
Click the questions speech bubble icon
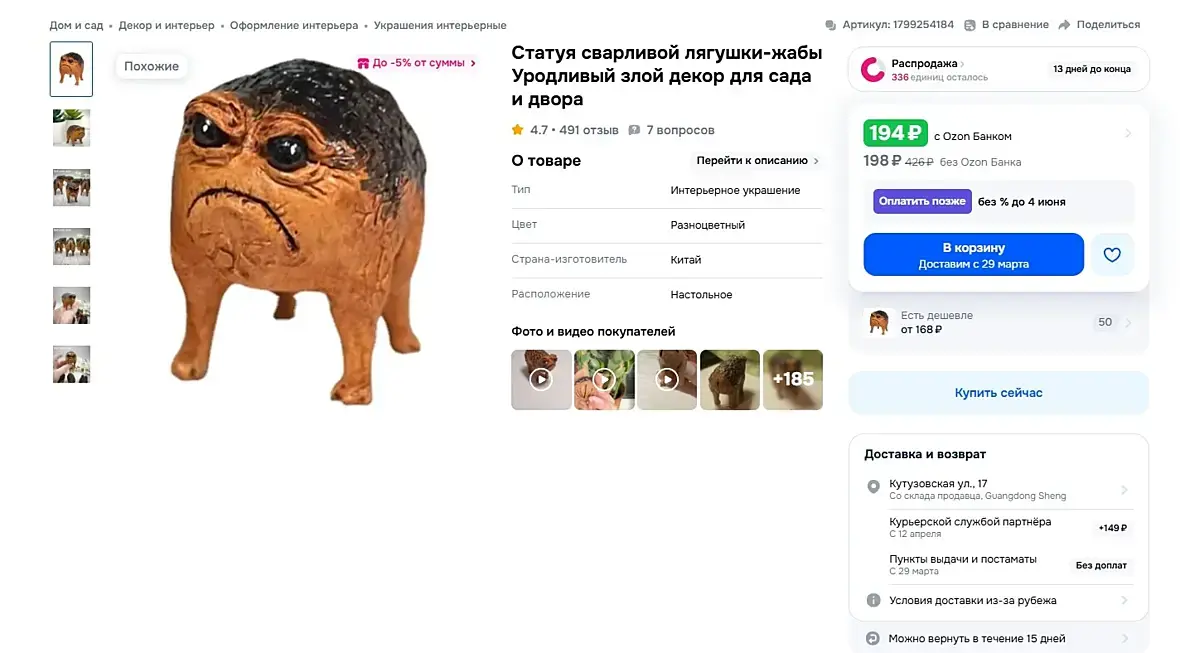634,130
